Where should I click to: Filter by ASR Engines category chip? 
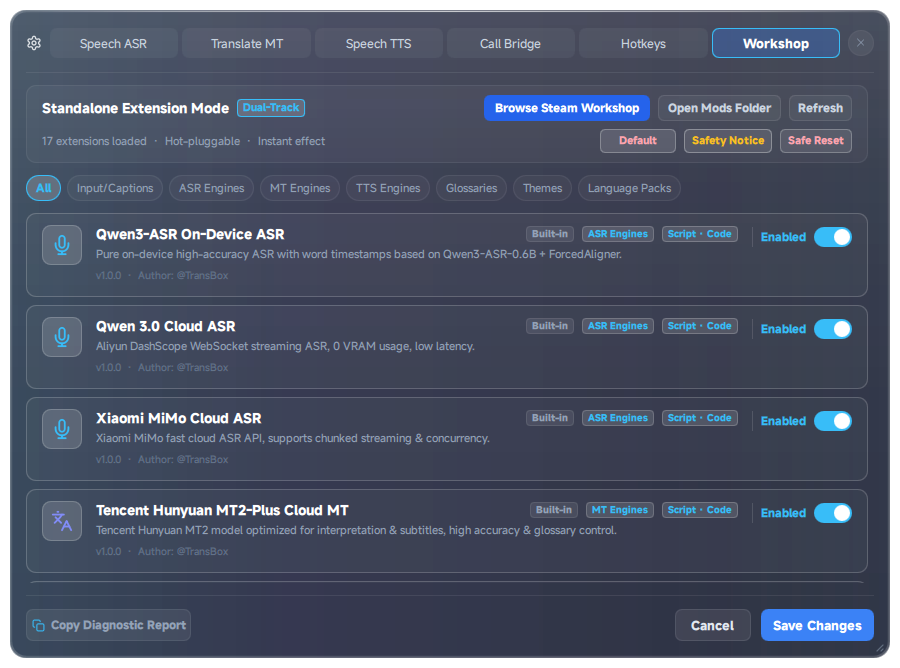click(x=212, y=188)
